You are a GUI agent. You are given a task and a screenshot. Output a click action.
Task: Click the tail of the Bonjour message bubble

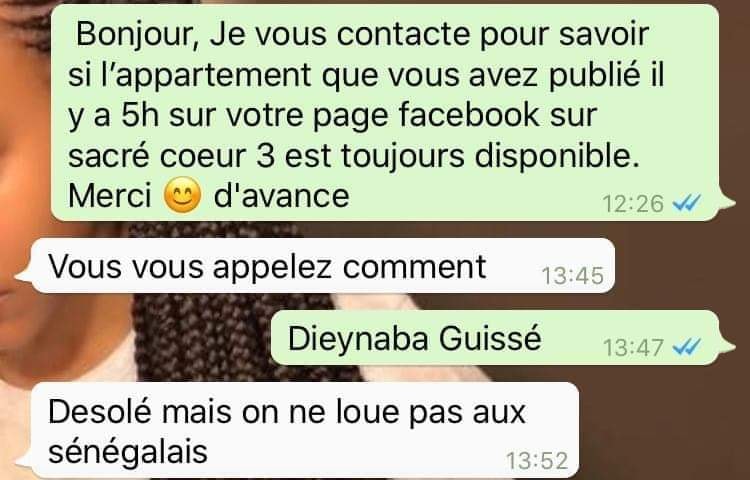[x=727, y=202]
